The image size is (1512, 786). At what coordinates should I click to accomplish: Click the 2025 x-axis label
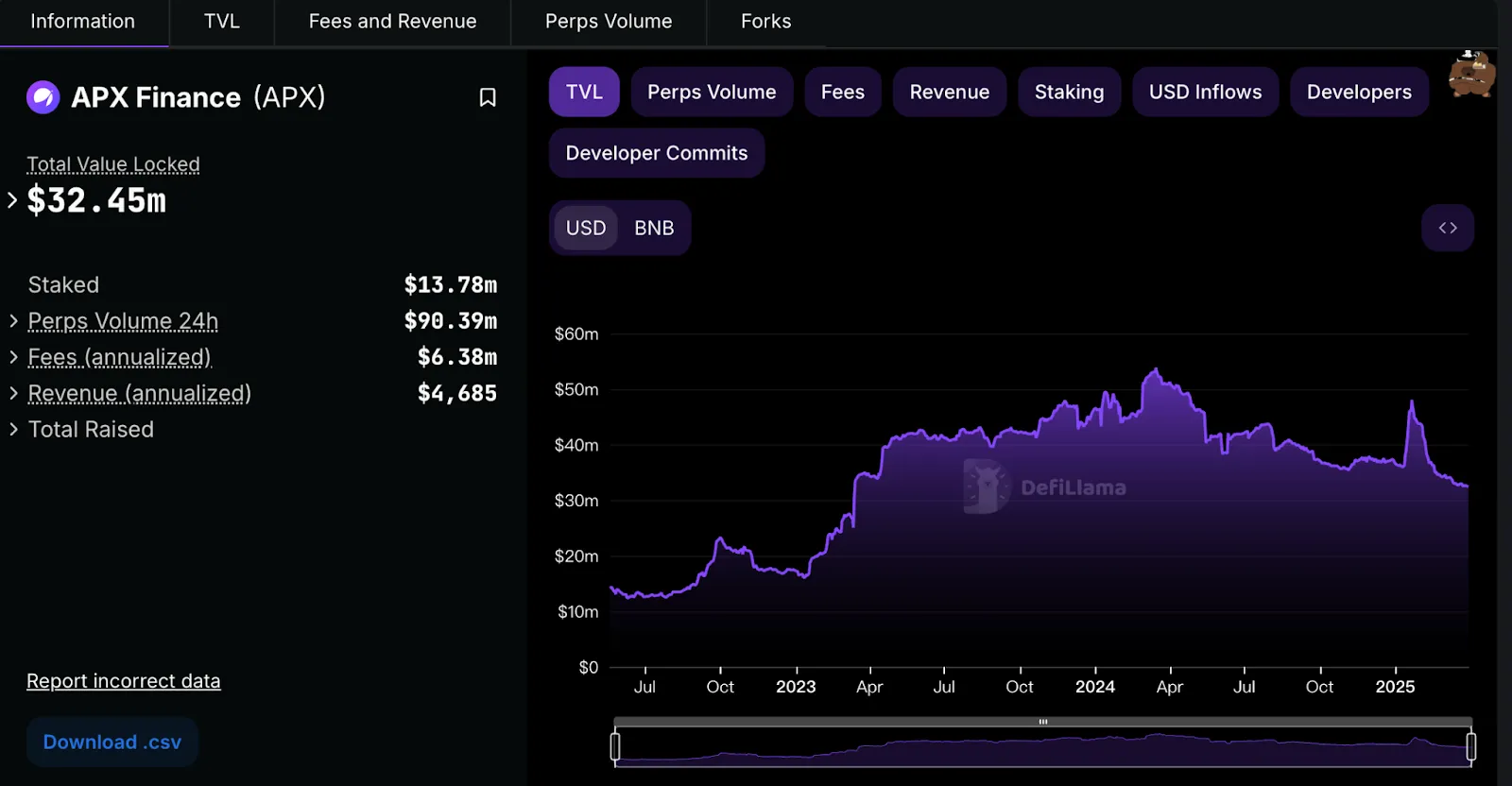(x=1395, y=687)
